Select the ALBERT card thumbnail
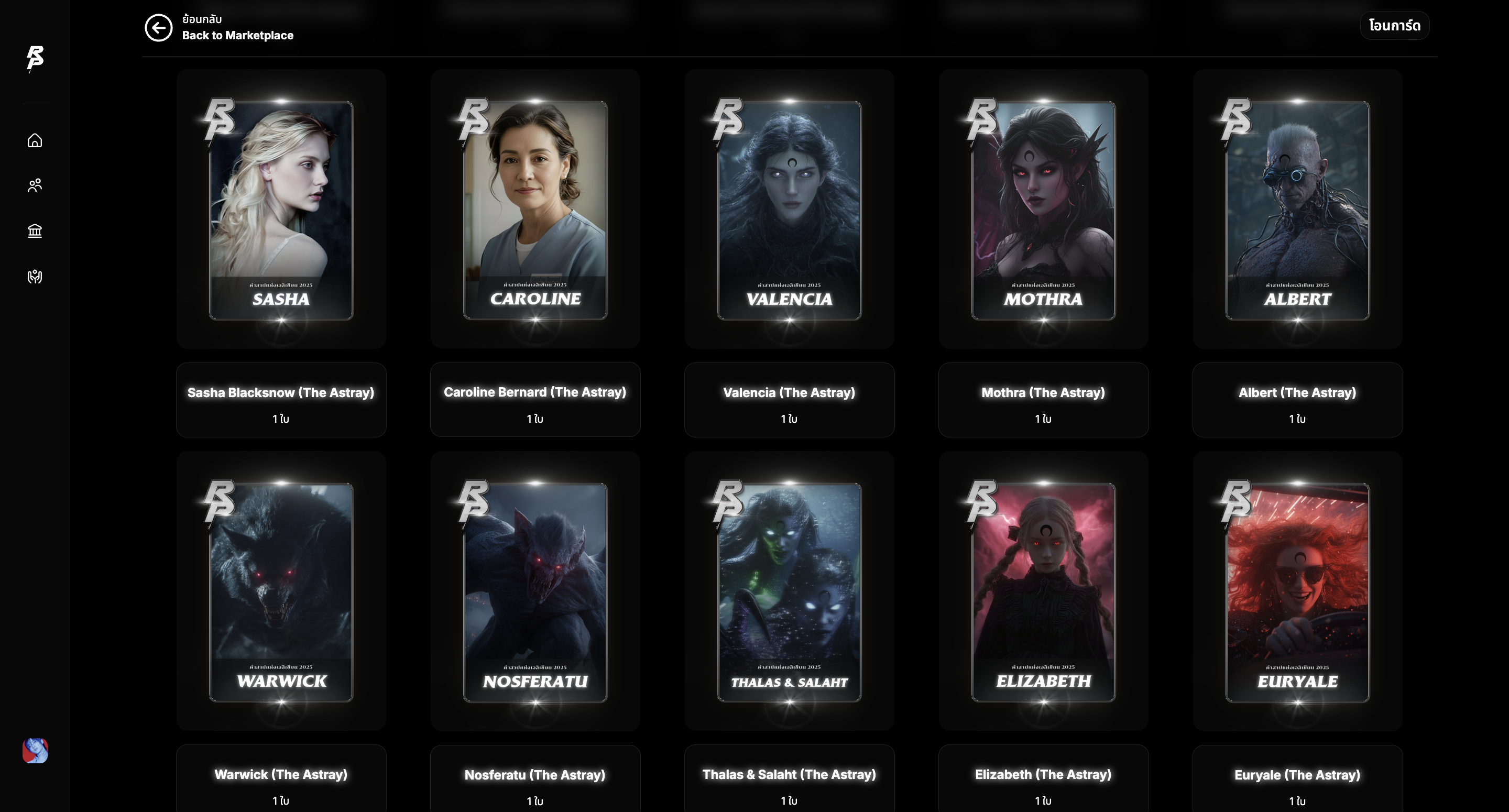Screen dimensions: 1509x812 1297,209
